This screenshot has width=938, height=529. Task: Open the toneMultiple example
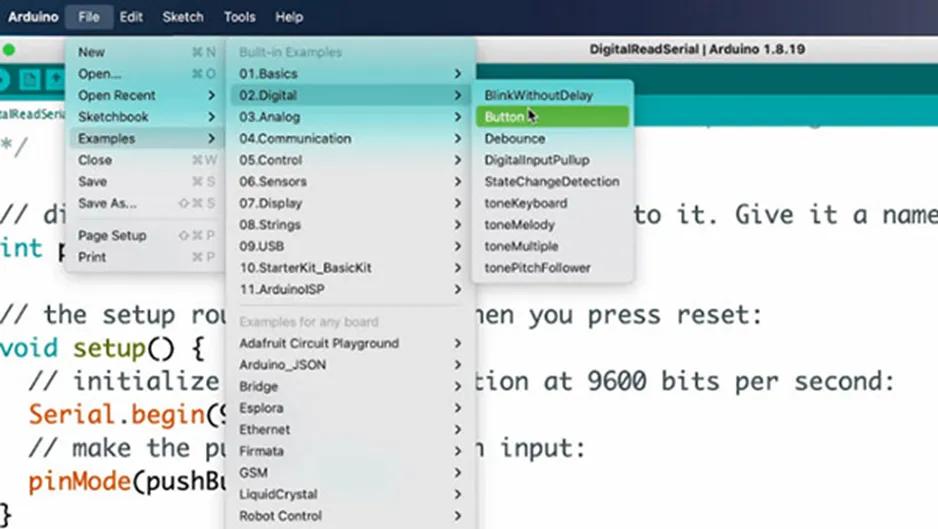[552, 246]
